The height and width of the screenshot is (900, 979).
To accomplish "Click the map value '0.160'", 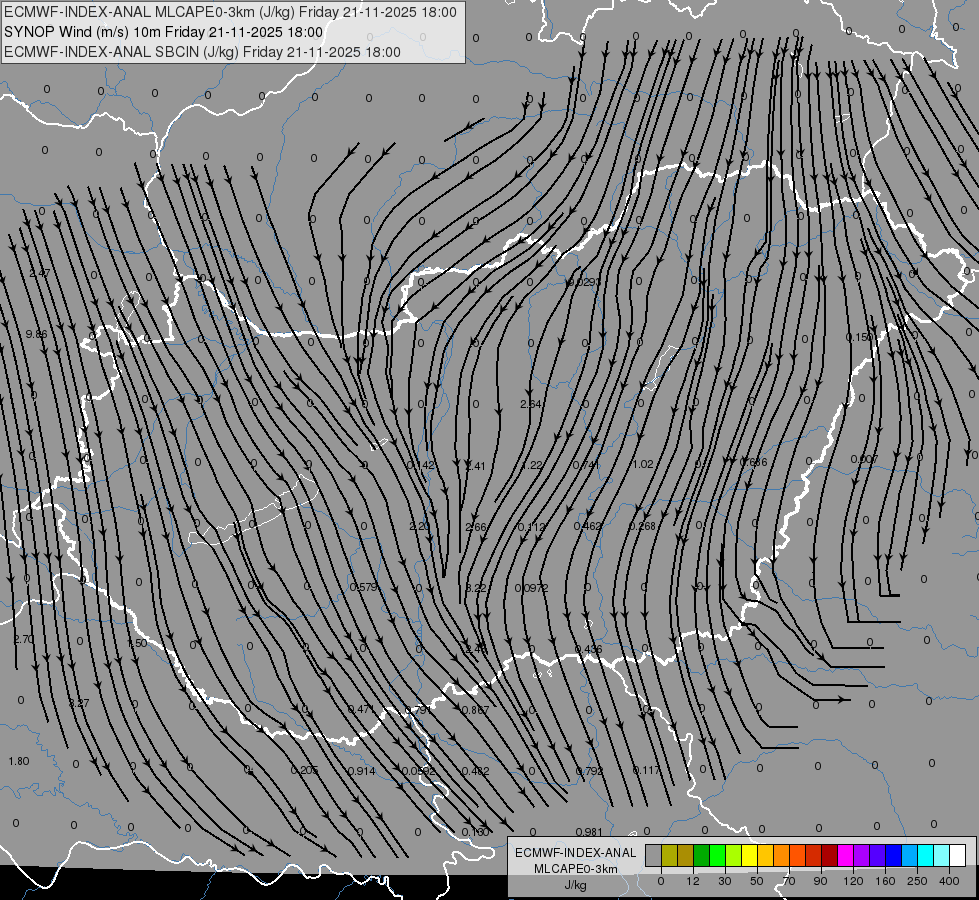I will pyautogui.click(x=475, y=832).
